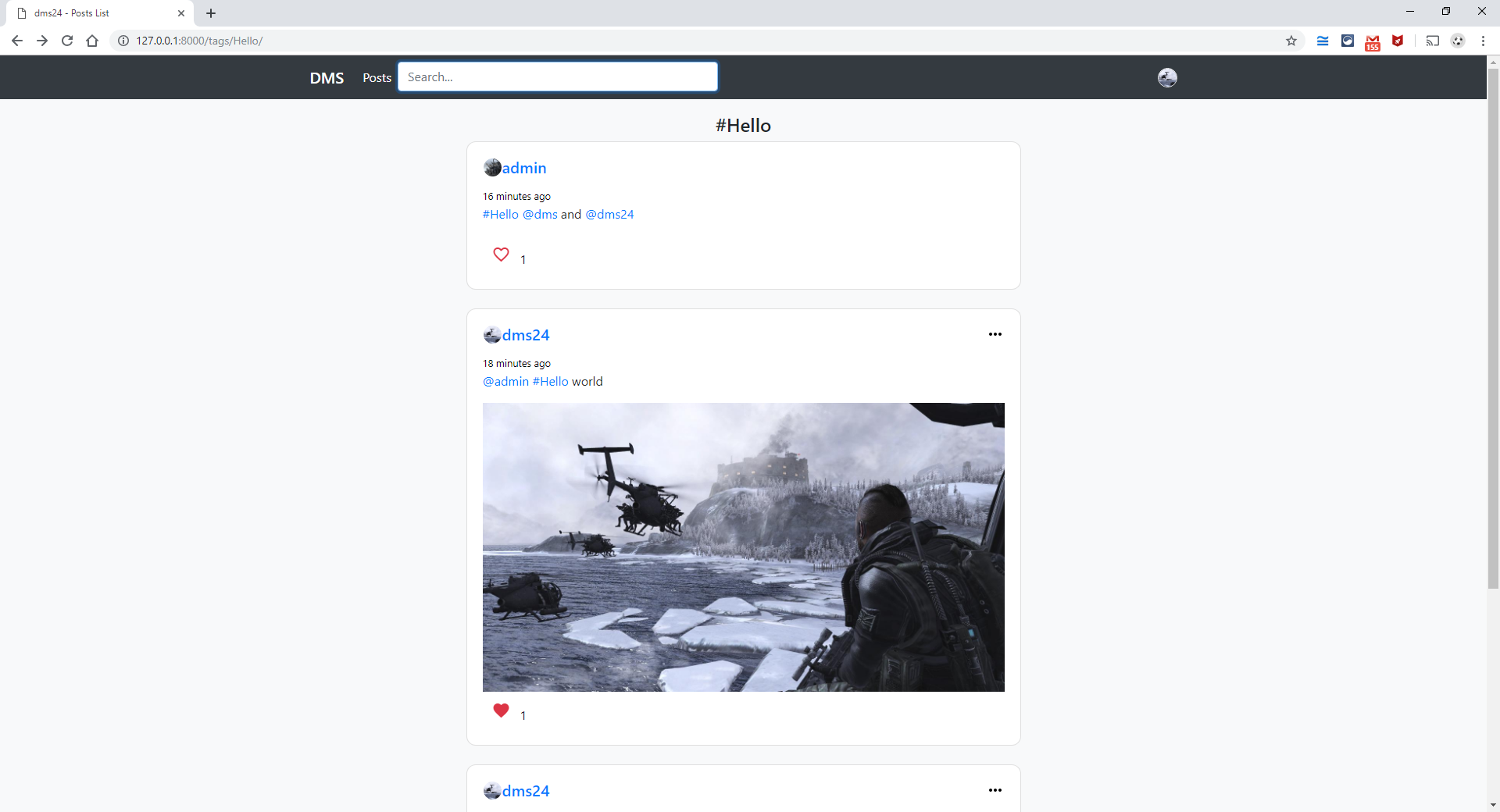
Task: Like the admin post with heart outline
Action: 501,255
